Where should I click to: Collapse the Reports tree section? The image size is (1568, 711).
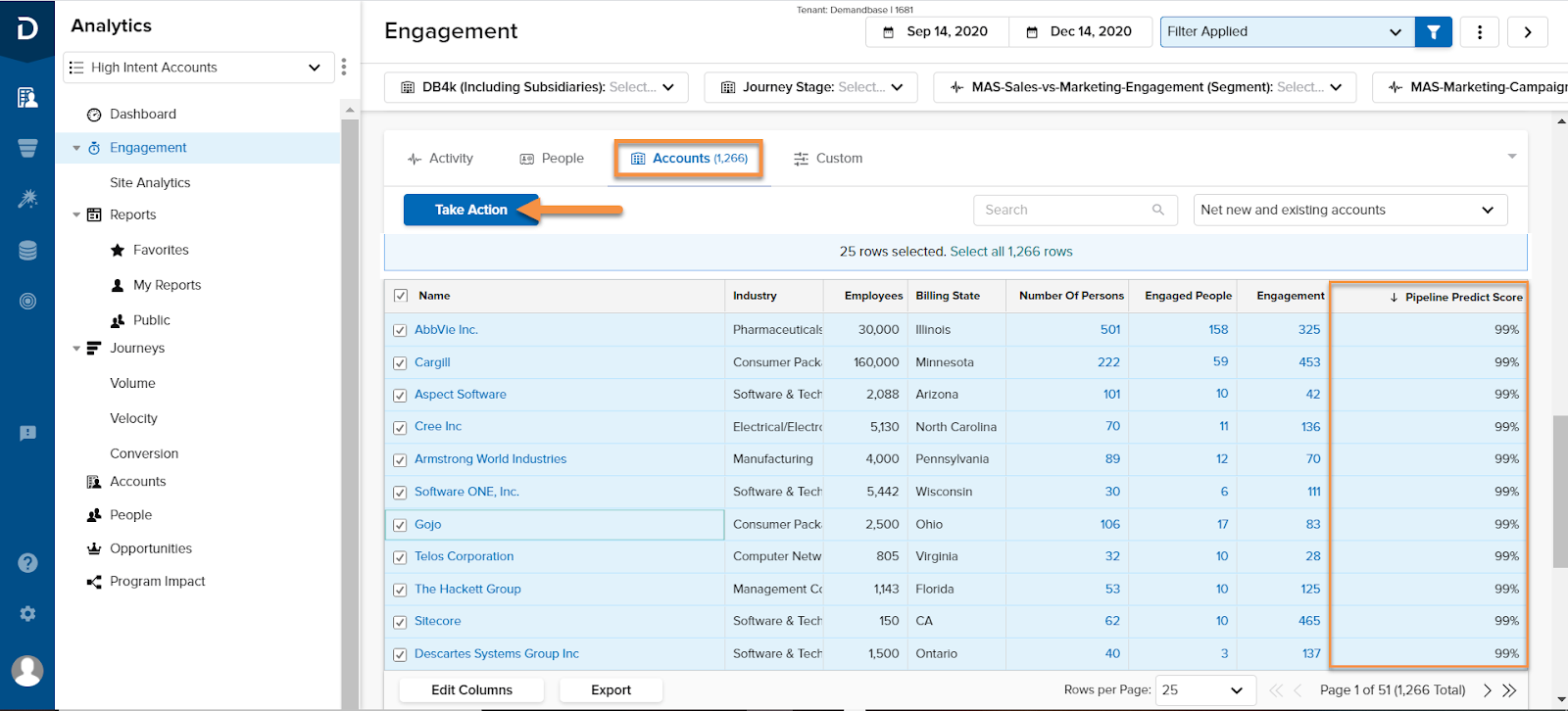coord(76,215)
